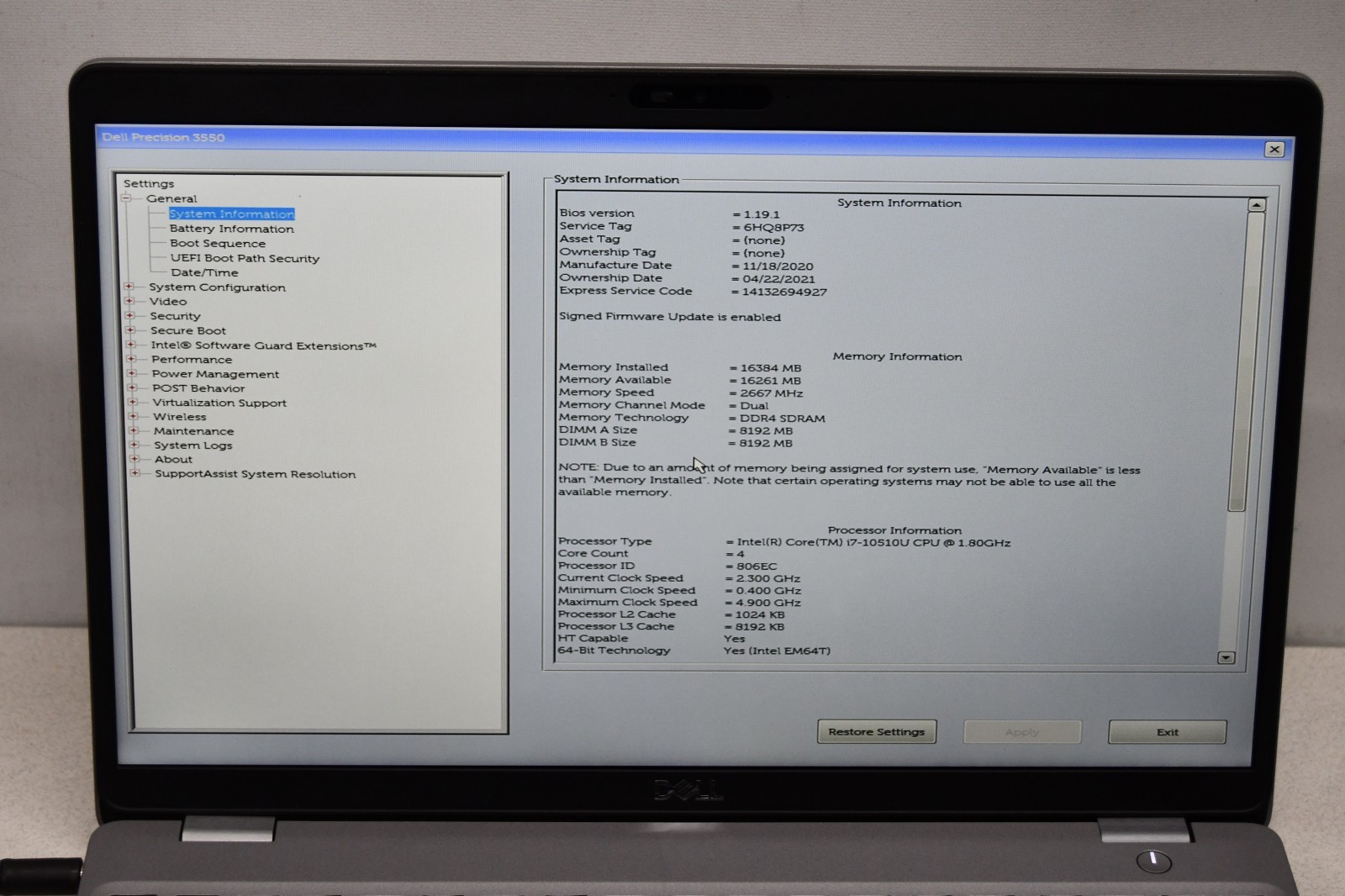The image size is (1345, 896).
Task: Open Date/Time settings
Action: point(204,272)
